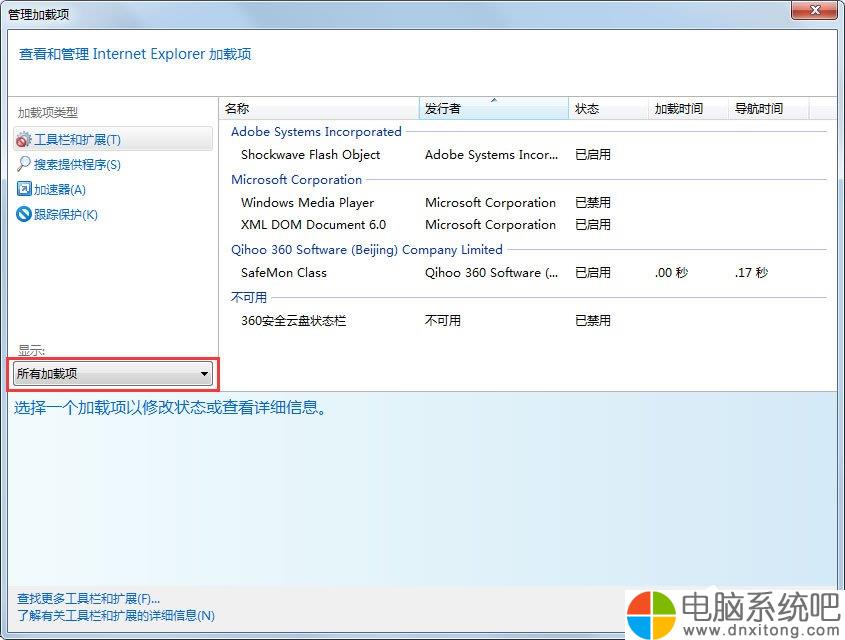Click Qihoo 360 Software (... publisher cell
Viewport: 845px width, 640px height.
491,273
